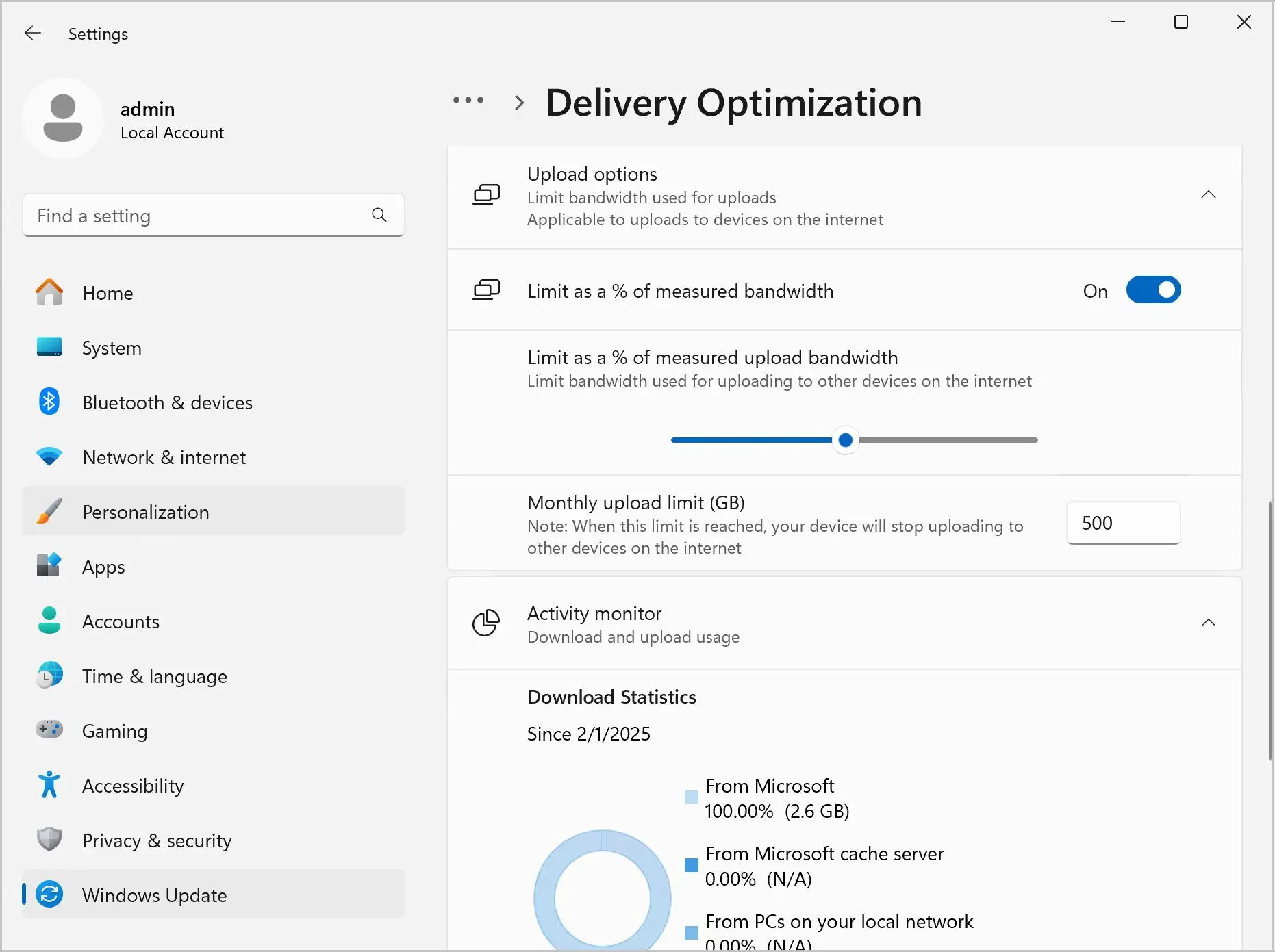The width and height of the screenshot is (1275, 952).
Task: Open Bluetooth & devices settings
Action: tap(214, 402)
